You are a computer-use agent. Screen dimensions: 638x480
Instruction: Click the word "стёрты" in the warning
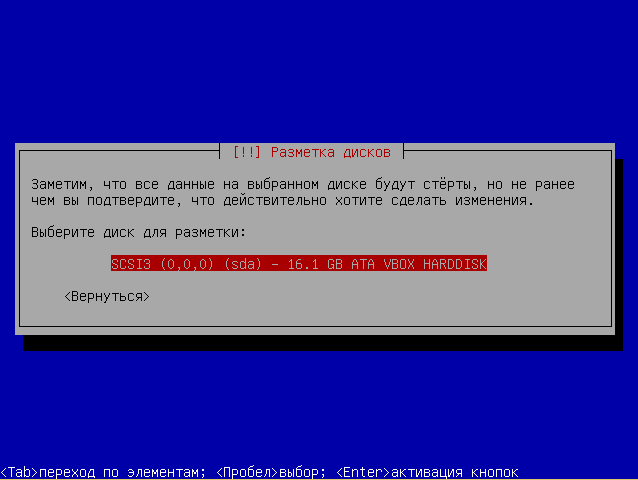point(447,185)
